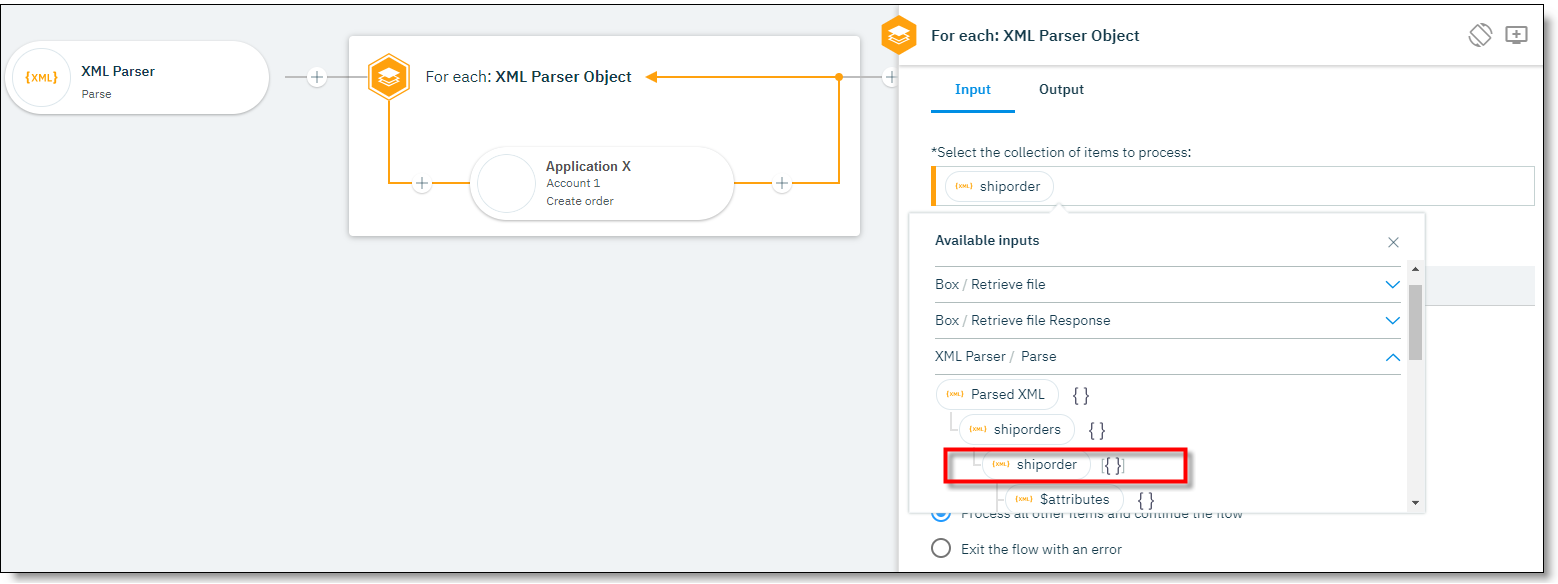Pick the $attributes input pill

[1063, 499]
